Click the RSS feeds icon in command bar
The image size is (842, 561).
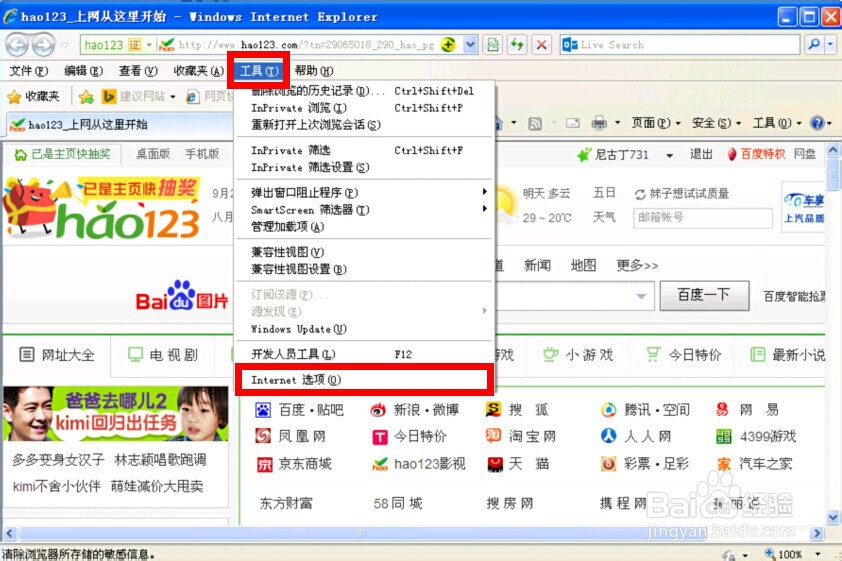click(535, 123)
